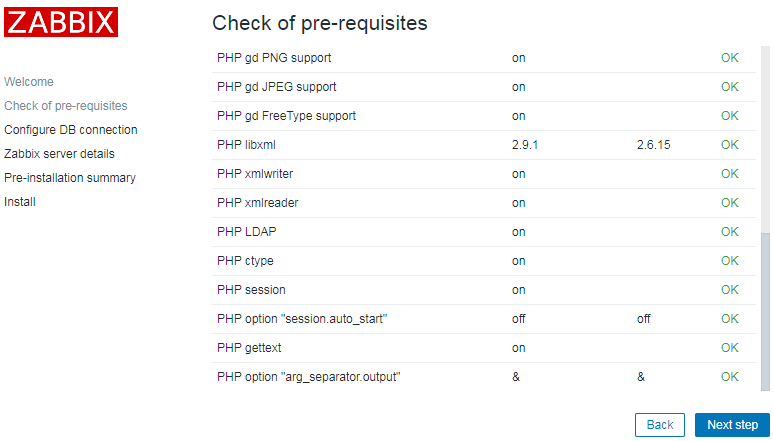Go to the Next step

pyautogui.click(x=732, y=425)
